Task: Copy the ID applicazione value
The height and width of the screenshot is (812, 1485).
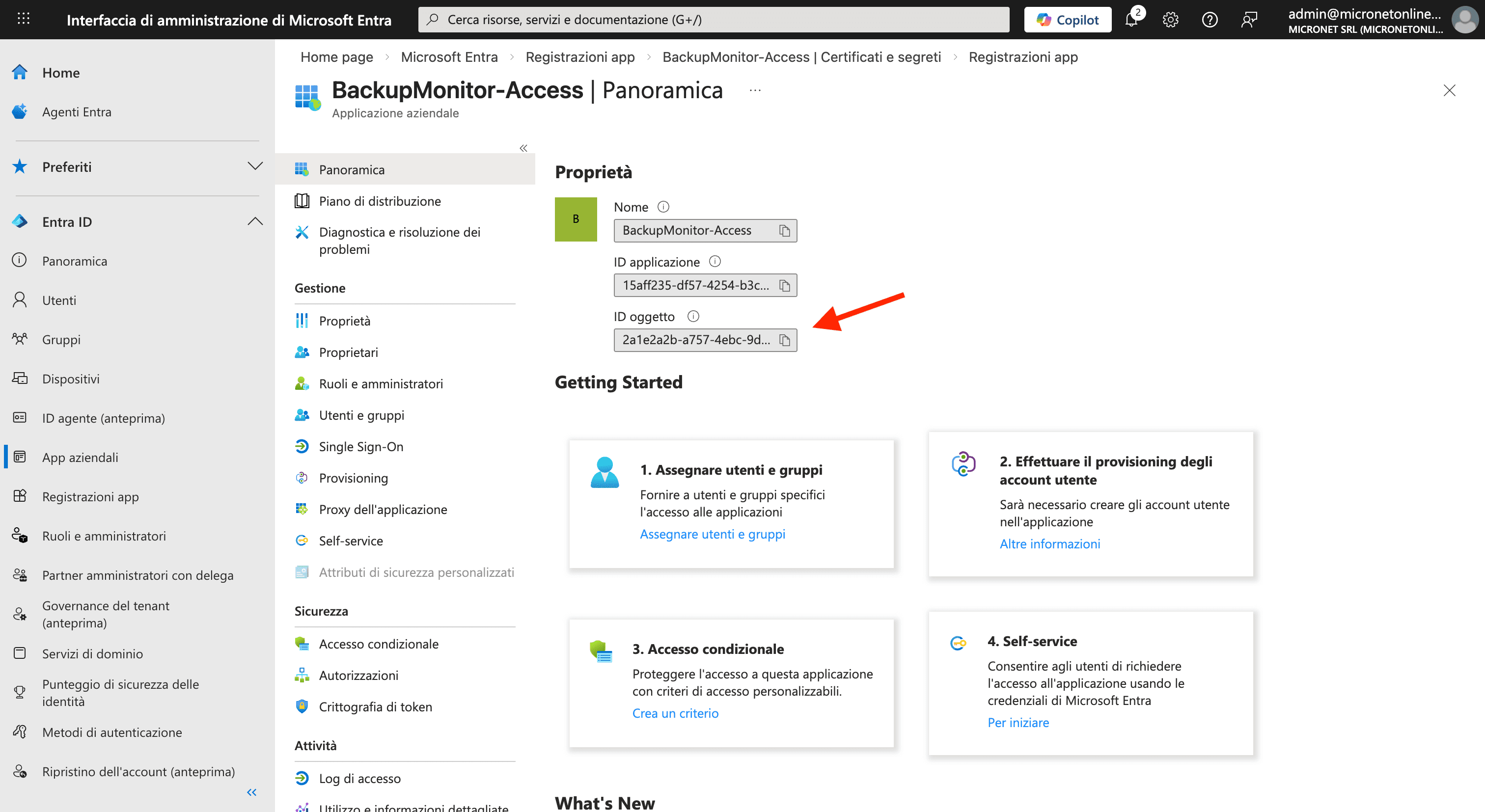Action: [x=785, y=285]
